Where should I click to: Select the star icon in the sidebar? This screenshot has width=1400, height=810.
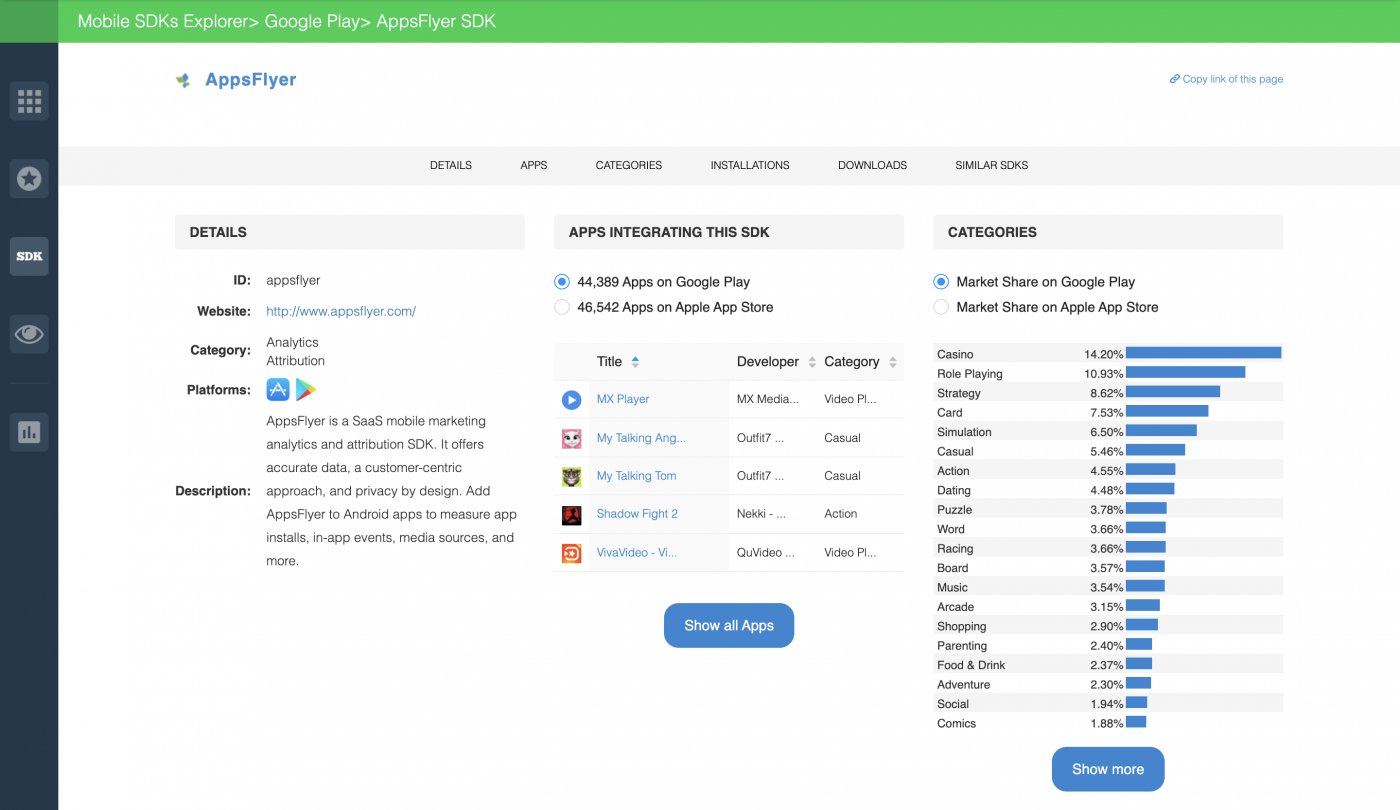[x=29, y=179]
